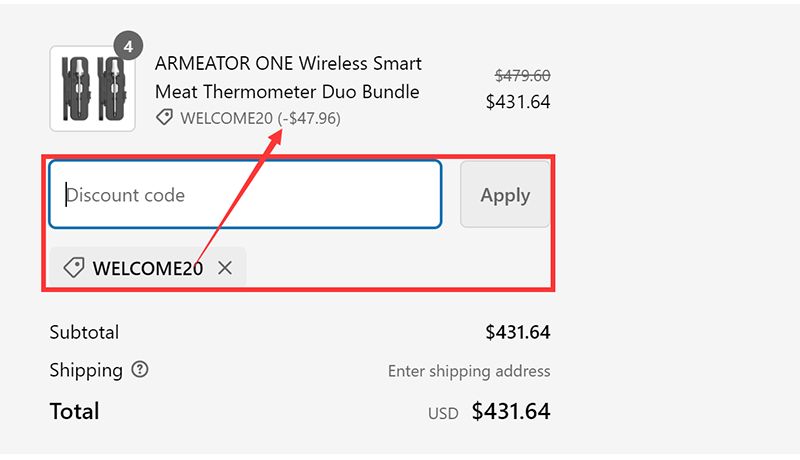
Task: Click the WELCOME20 label in the chip
Action: coord(148,268)
